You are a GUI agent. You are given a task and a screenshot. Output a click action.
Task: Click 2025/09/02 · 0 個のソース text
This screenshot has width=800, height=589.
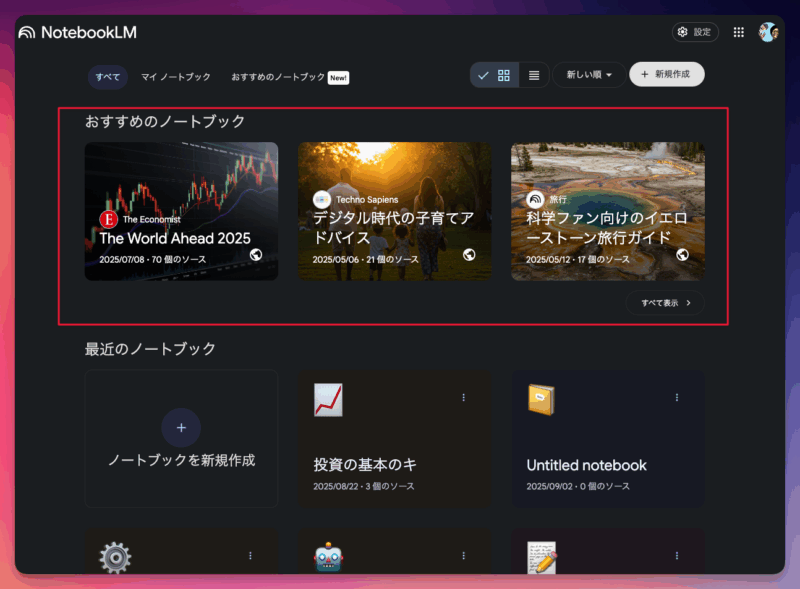point(578,486)
